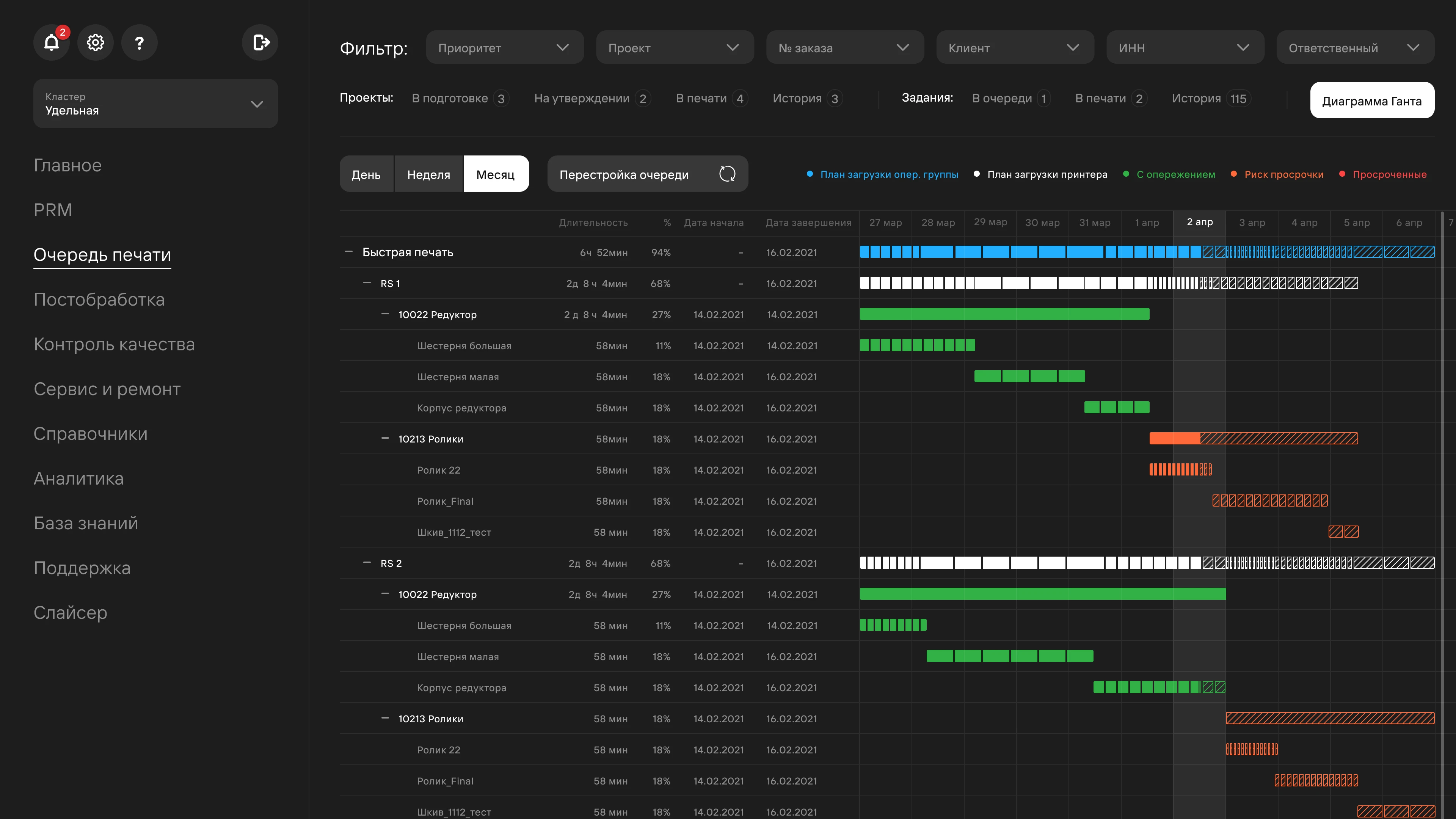Screen dimensions: 1456x819
Task: Click legend Просроченные
Action: click(1383, 174)
